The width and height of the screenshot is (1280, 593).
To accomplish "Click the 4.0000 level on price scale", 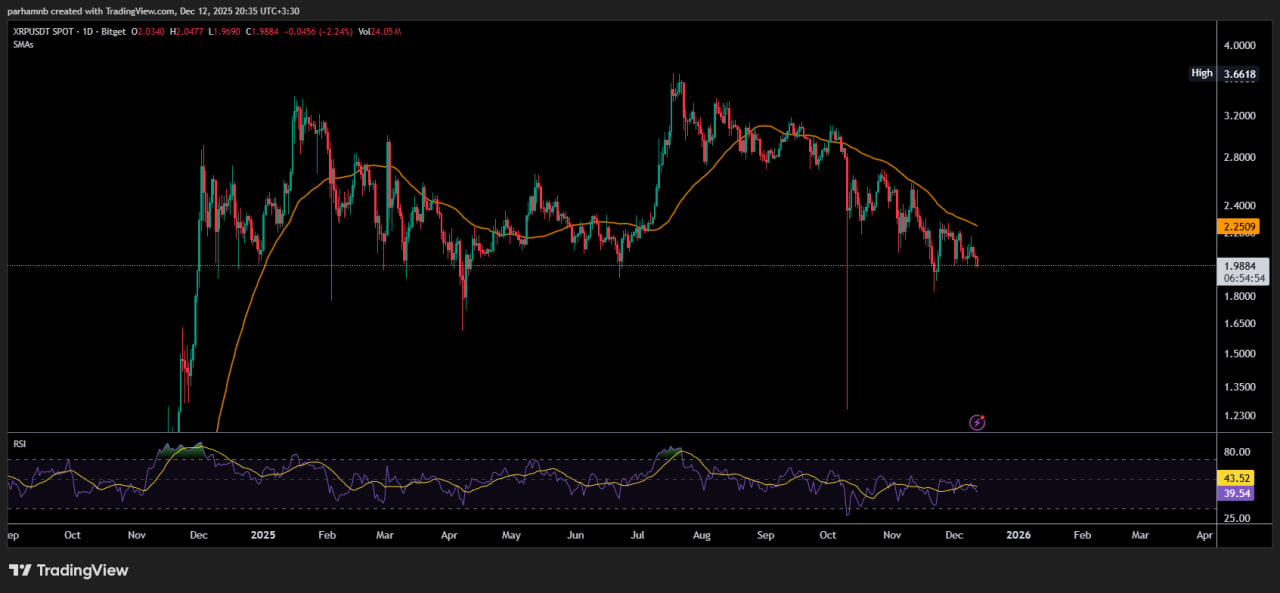I will tap(1239, 46).
